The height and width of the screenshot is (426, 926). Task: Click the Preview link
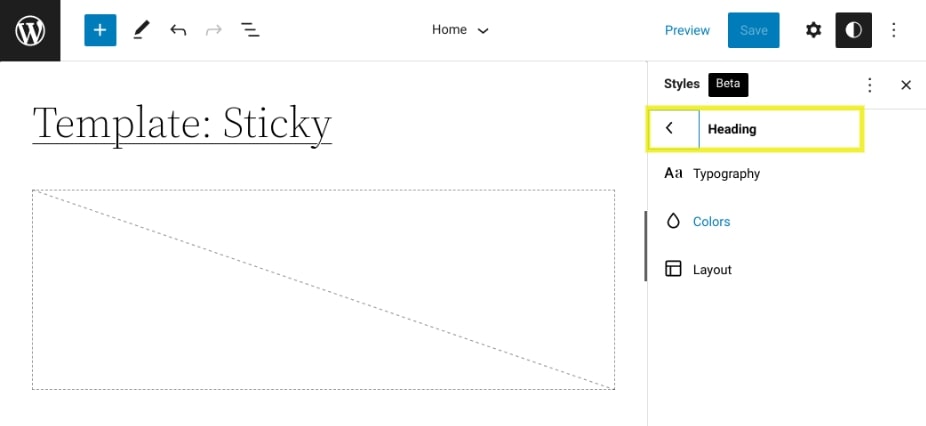(687, 30)
